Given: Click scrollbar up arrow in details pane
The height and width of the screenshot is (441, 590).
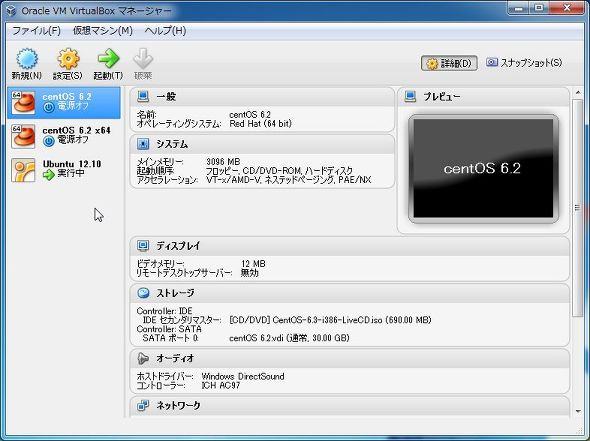Looking at the screenshot, I should [x=578, y=93].
